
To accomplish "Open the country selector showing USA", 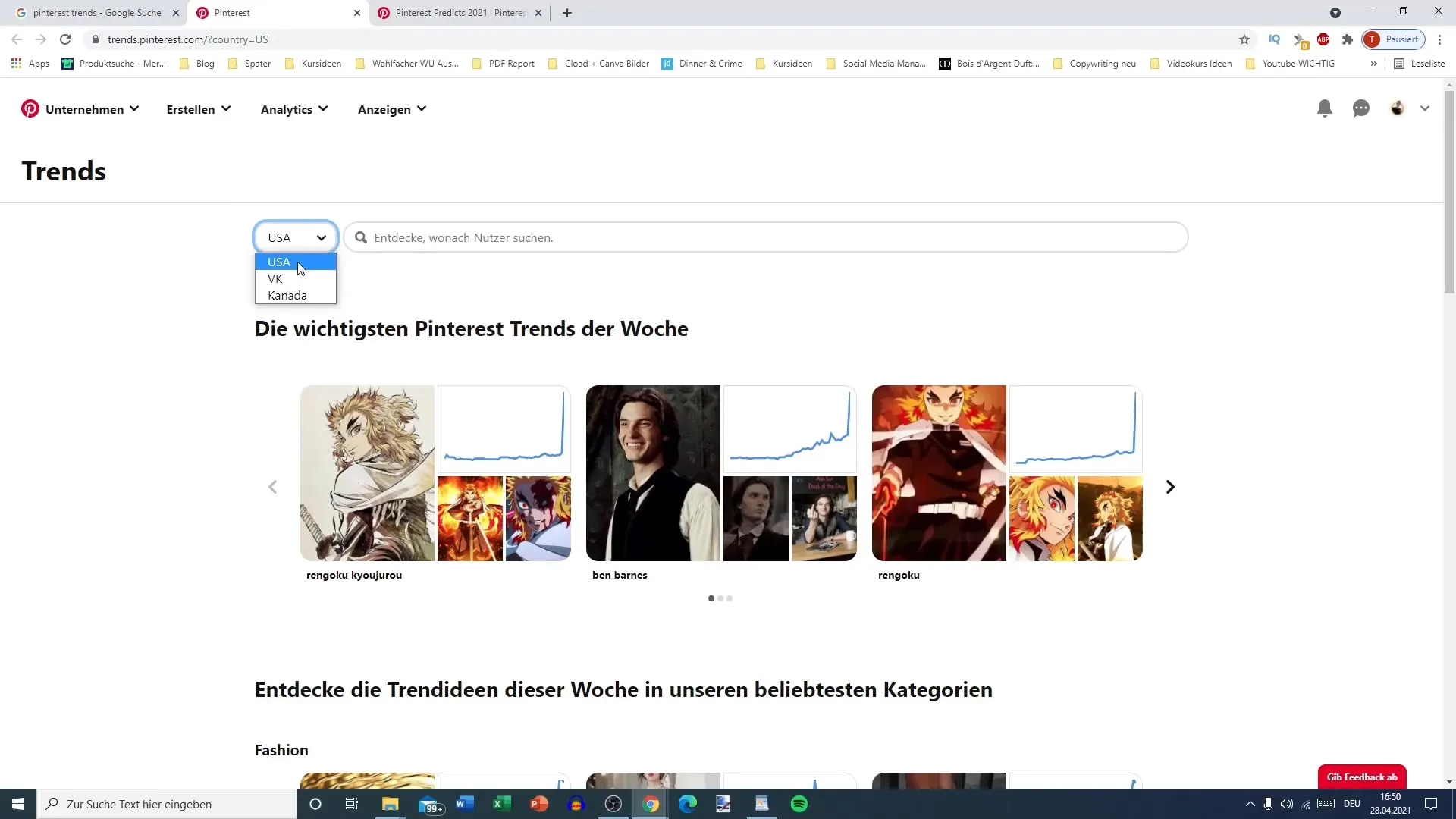I will pyautogui.click(x=296, y=237).
